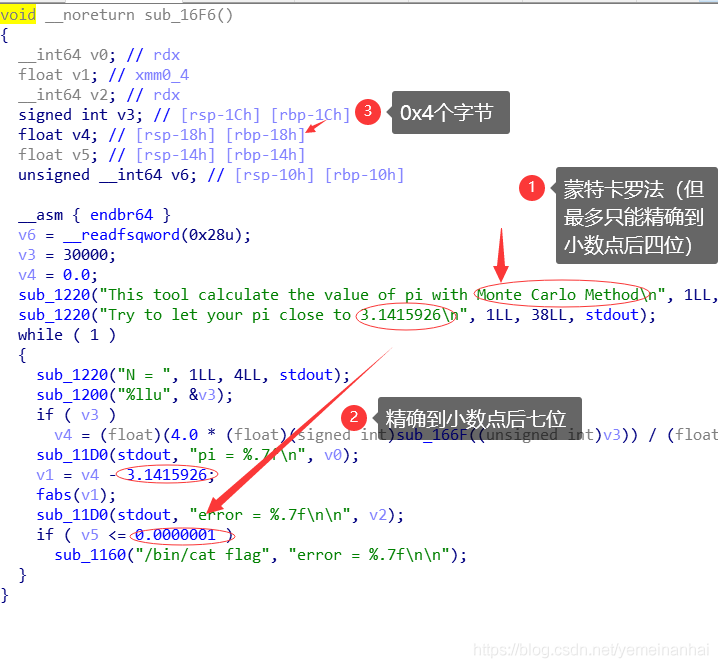Click the sub_1200 function call

[72, 395]
